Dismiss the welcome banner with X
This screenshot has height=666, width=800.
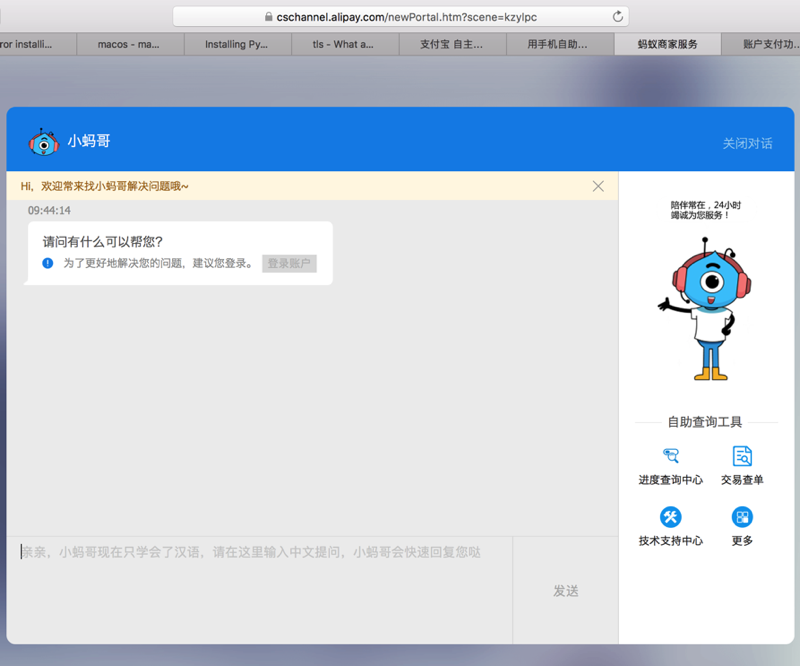[x=598, y=186]
